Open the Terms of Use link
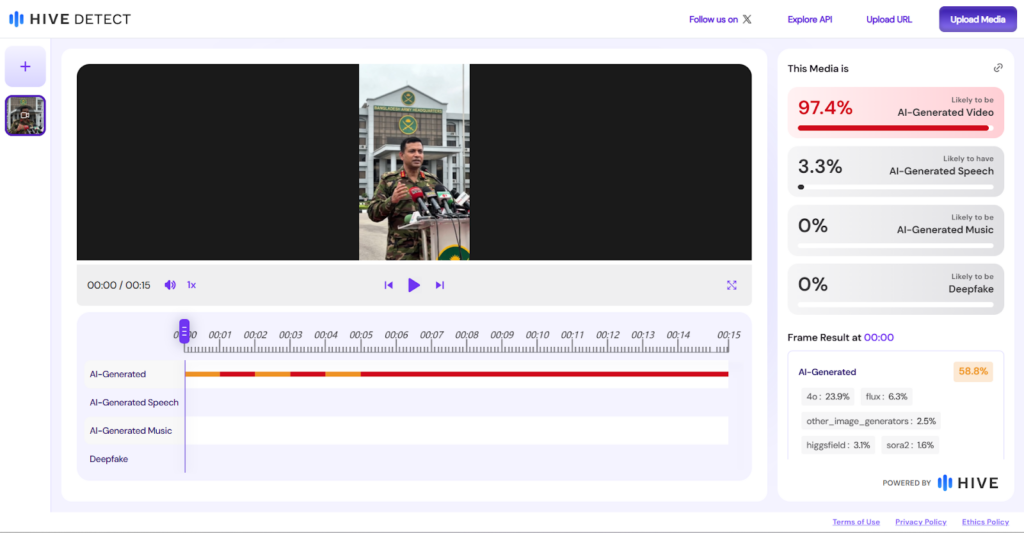Viewport: 1024px width, 533px height. (856, 522)
